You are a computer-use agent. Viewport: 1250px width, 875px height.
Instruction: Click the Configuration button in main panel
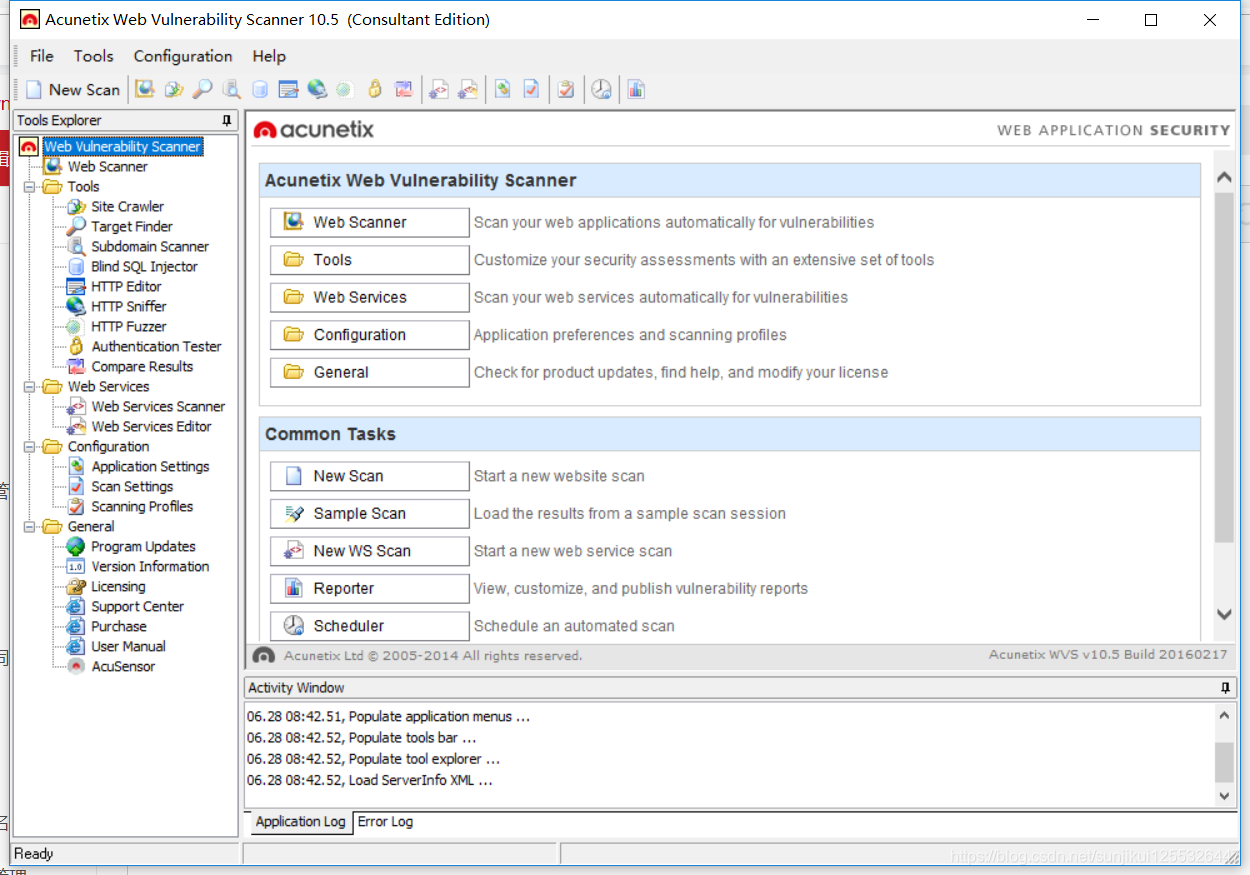pyautogui.click(x=369, y=335)
